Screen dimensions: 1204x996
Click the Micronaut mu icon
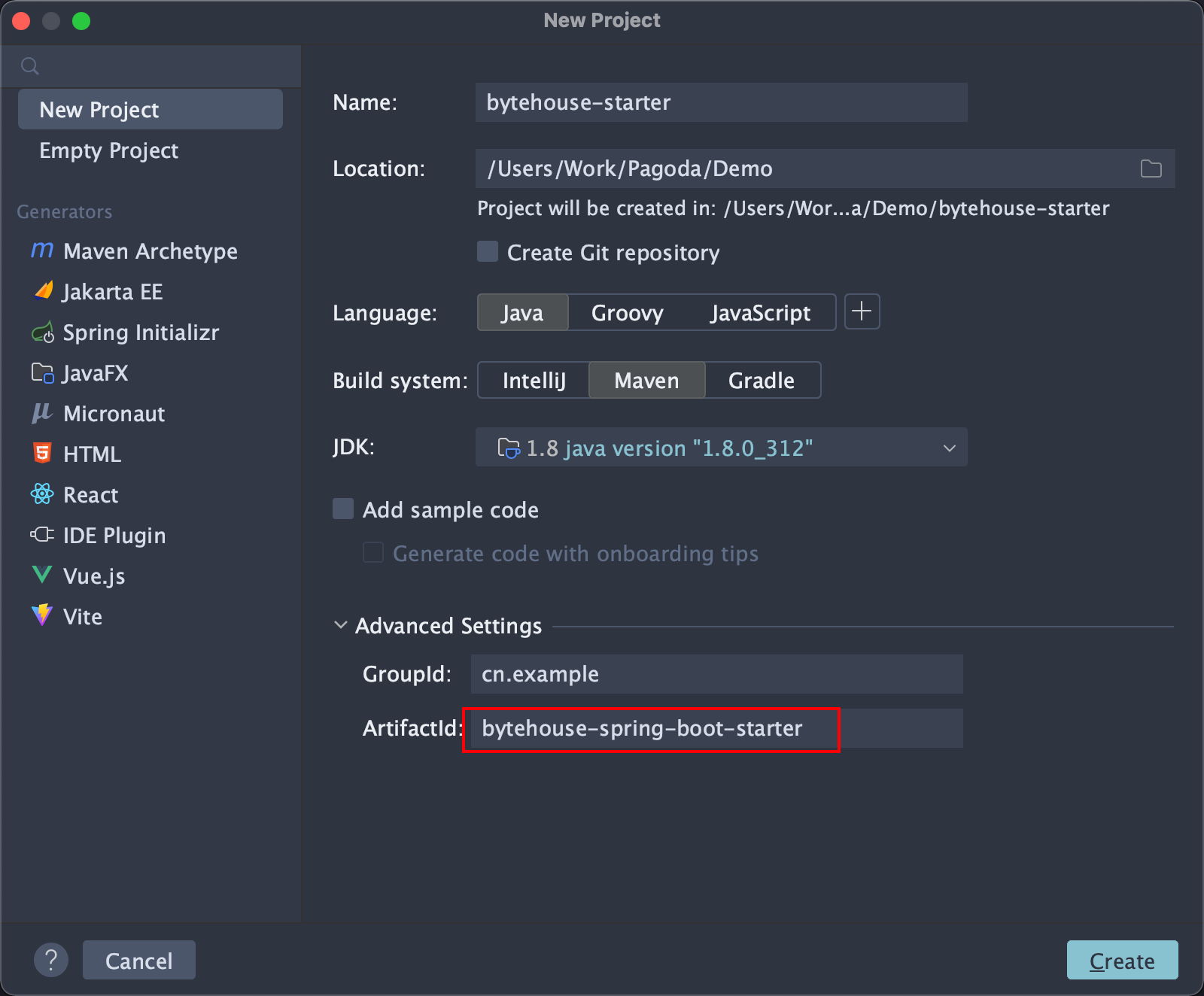[42, 413]
